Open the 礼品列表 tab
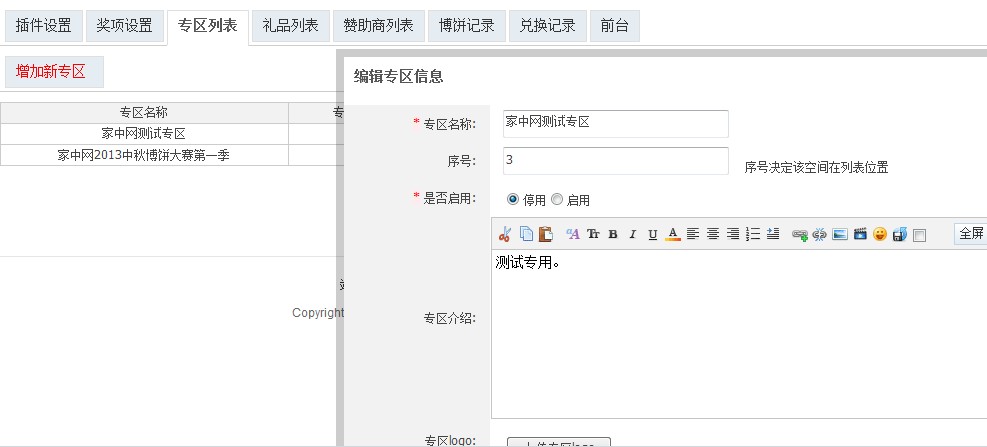Image resolution: width=987 pixels, height=447 pixels. tap(291, 26)
